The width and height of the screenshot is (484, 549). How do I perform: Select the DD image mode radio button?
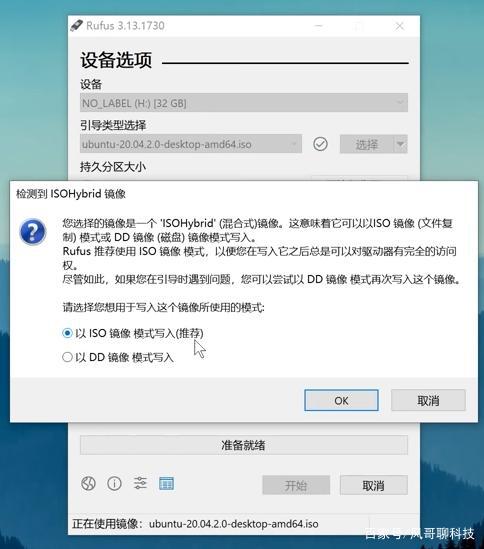[67, 357]
